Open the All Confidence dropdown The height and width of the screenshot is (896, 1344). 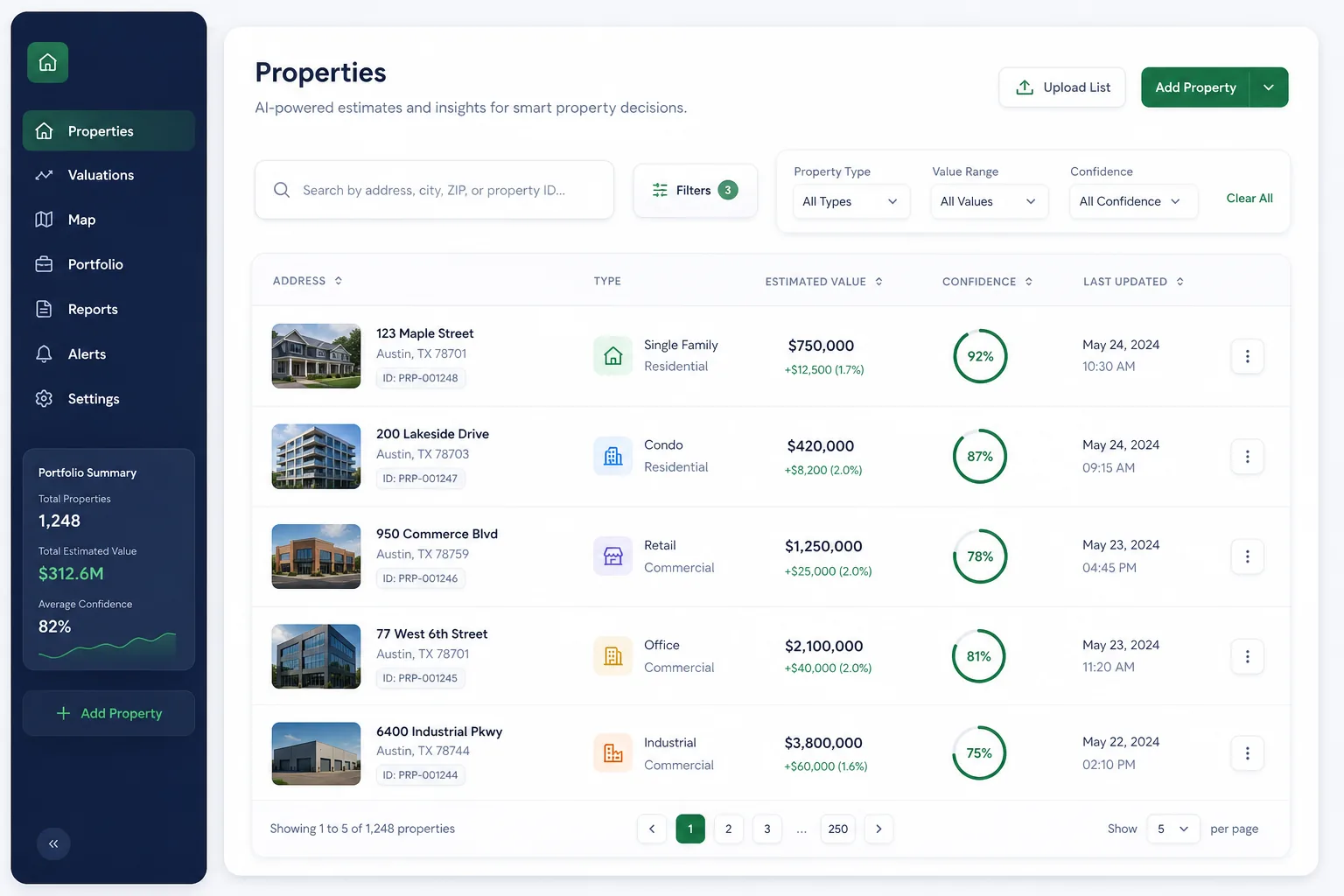(1133, 201)
